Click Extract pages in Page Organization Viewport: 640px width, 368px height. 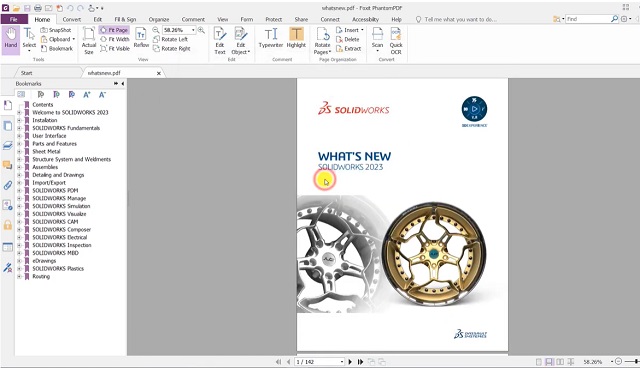coord(349,49)
